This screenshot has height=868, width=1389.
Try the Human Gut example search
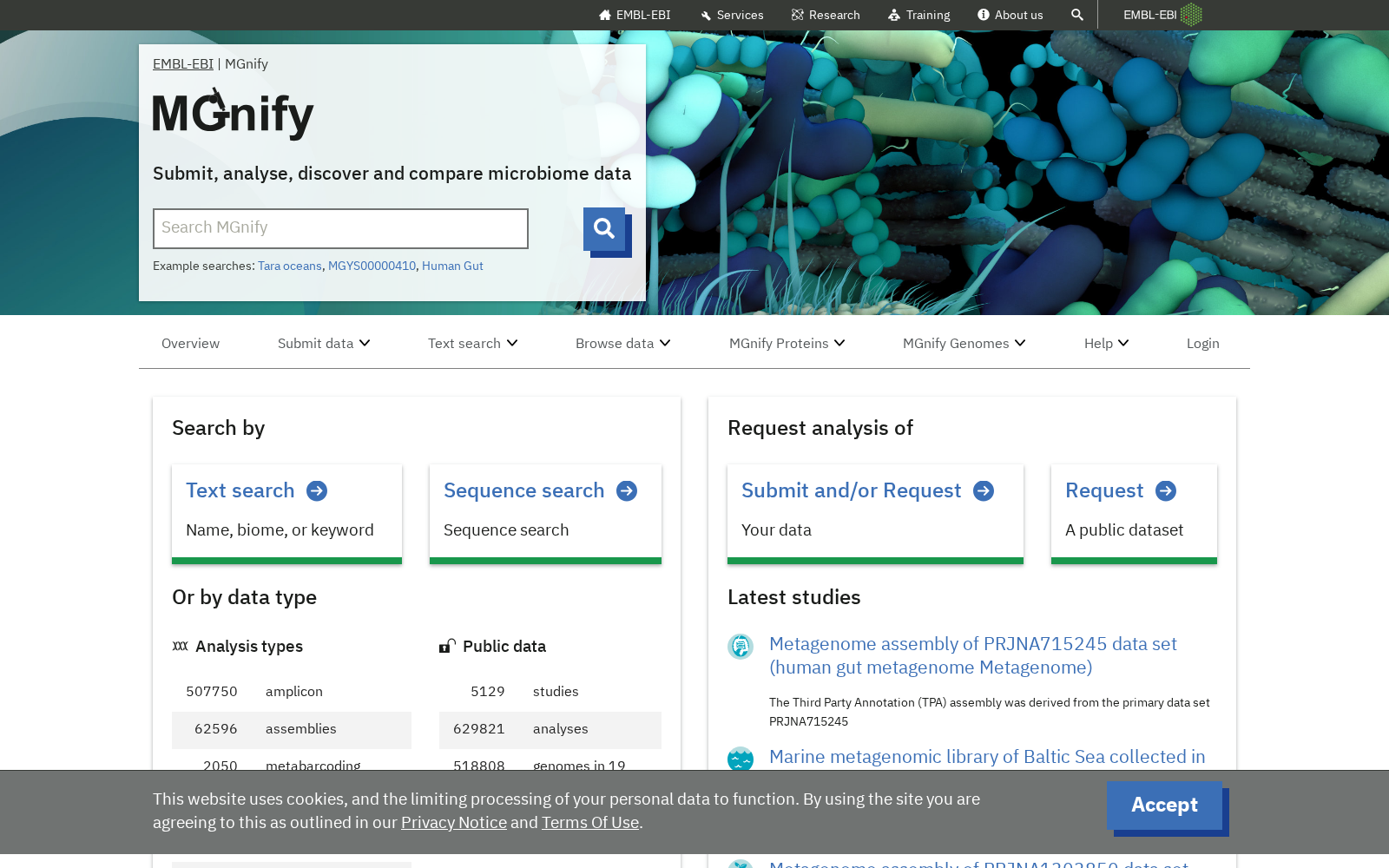coord(452,266)
